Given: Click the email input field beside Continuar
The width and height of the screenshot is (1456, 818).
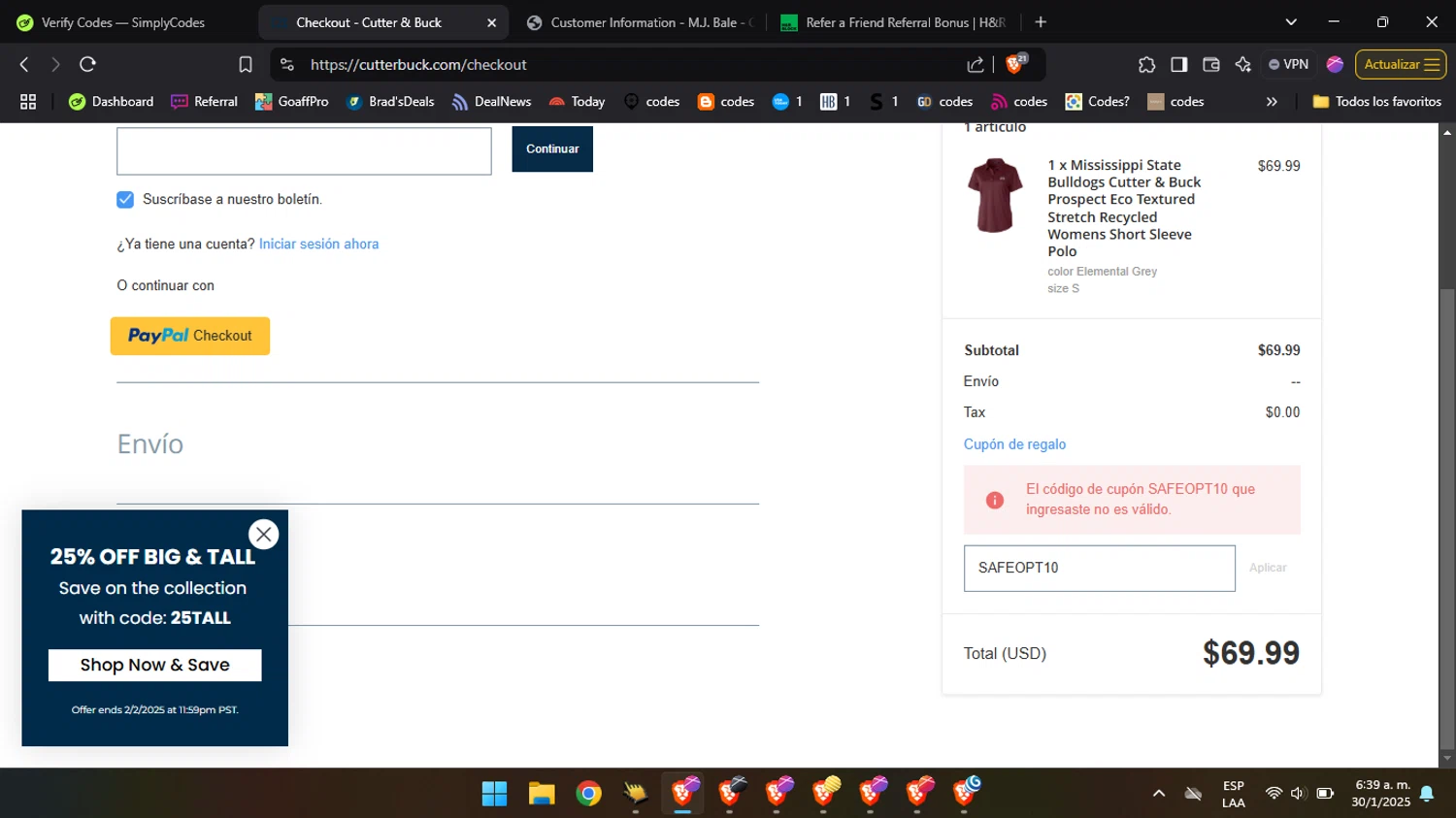Looking at the screenshot, I should [x=304, y=150].
